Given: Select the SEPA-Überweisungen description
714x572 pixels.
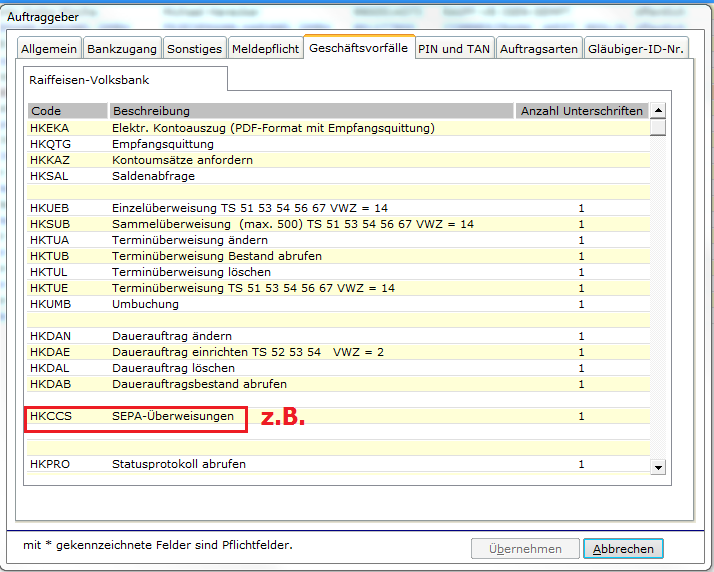Looking at the screenshot, I should pyautogui.click(x=173, y=416).
